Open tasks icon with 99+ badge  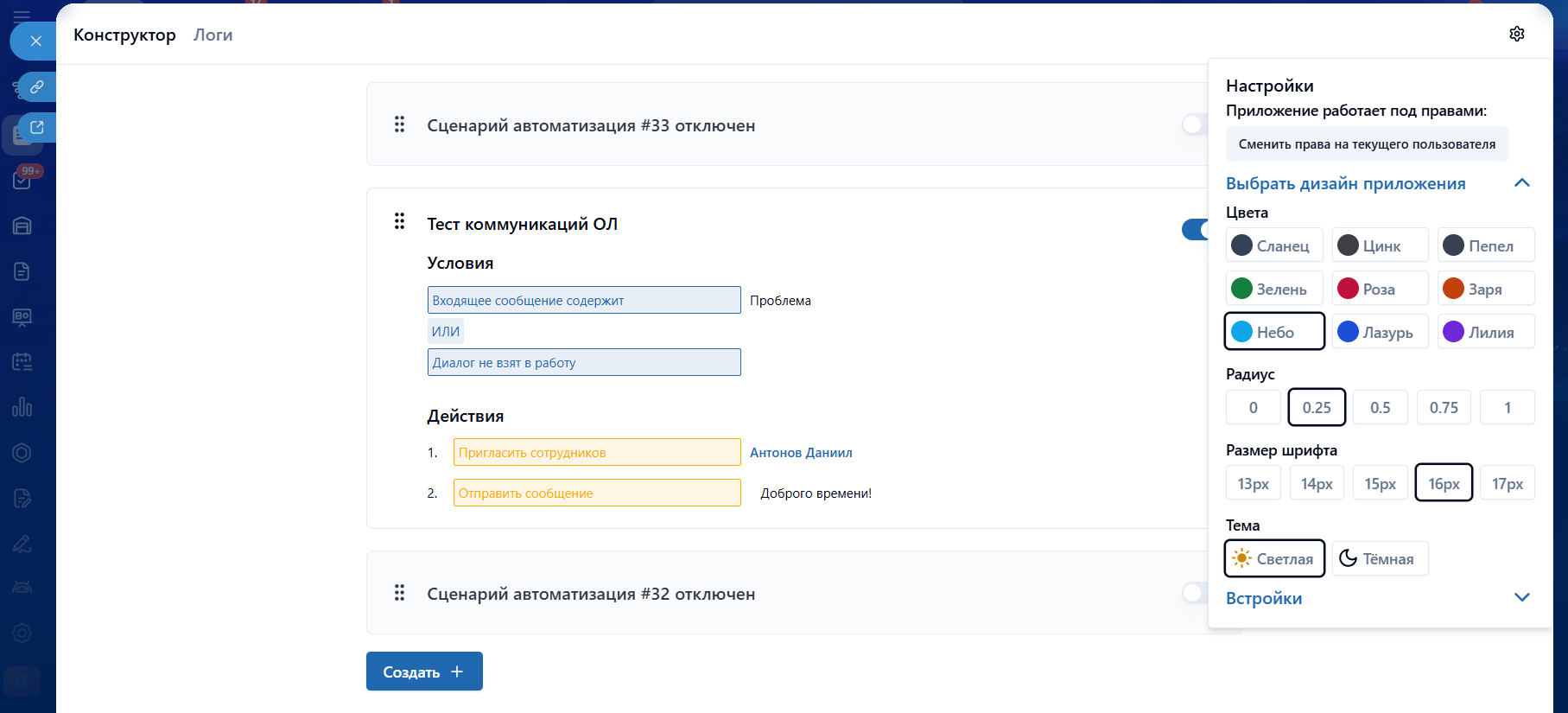click(x=22, y=180)
